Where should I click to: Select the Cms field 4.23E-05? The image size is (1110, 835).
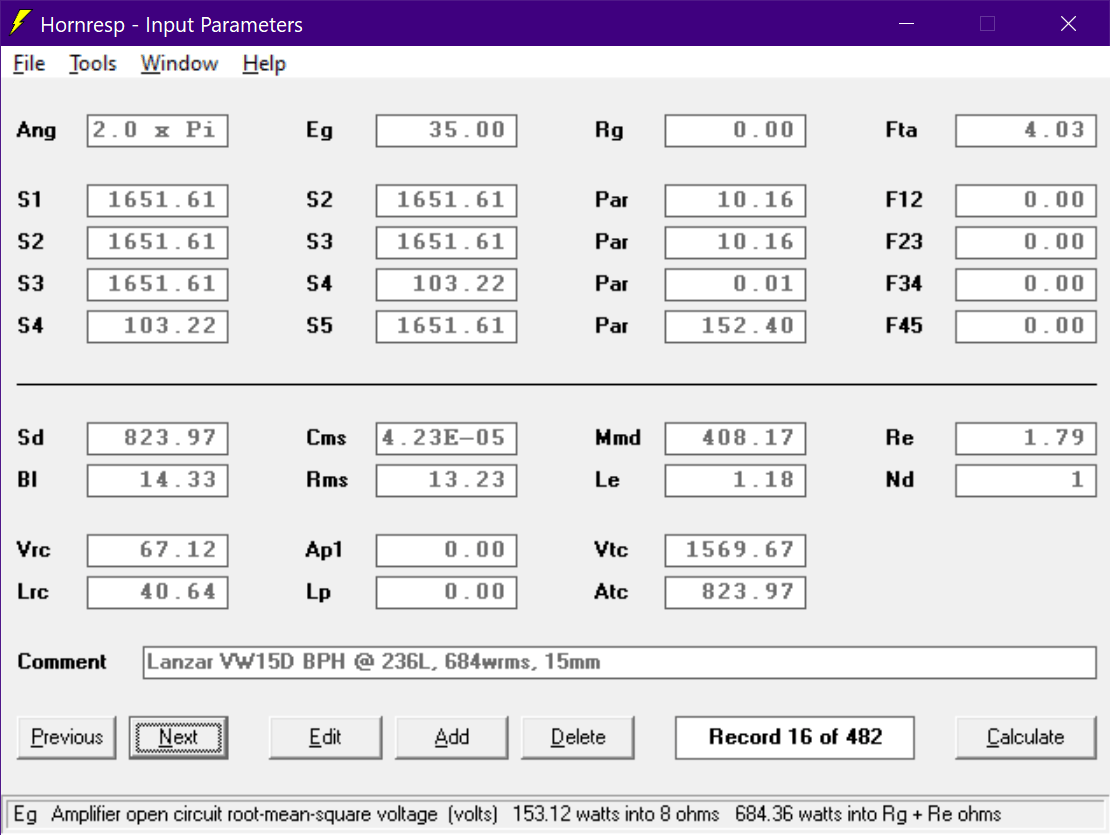446,439
